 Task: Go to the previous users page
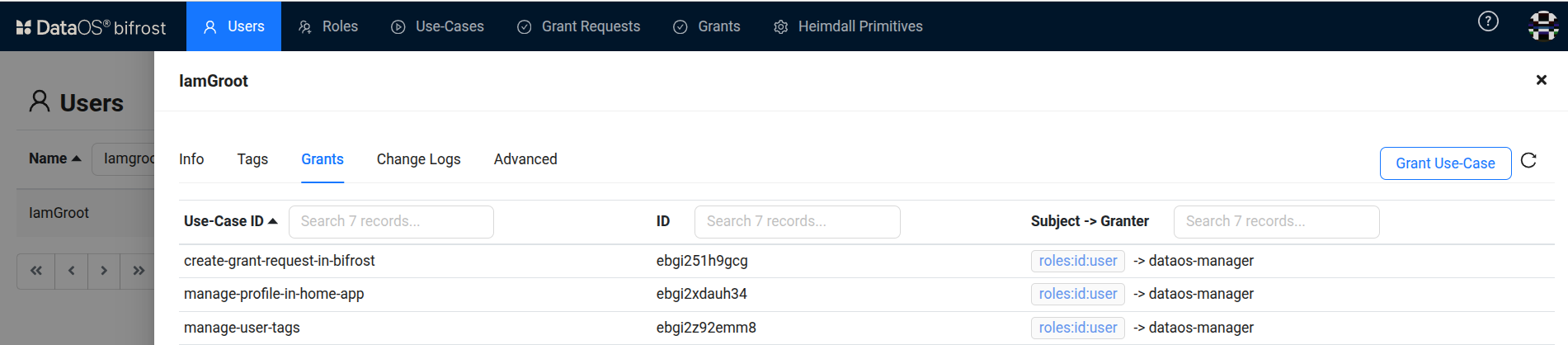pos(72,271)
